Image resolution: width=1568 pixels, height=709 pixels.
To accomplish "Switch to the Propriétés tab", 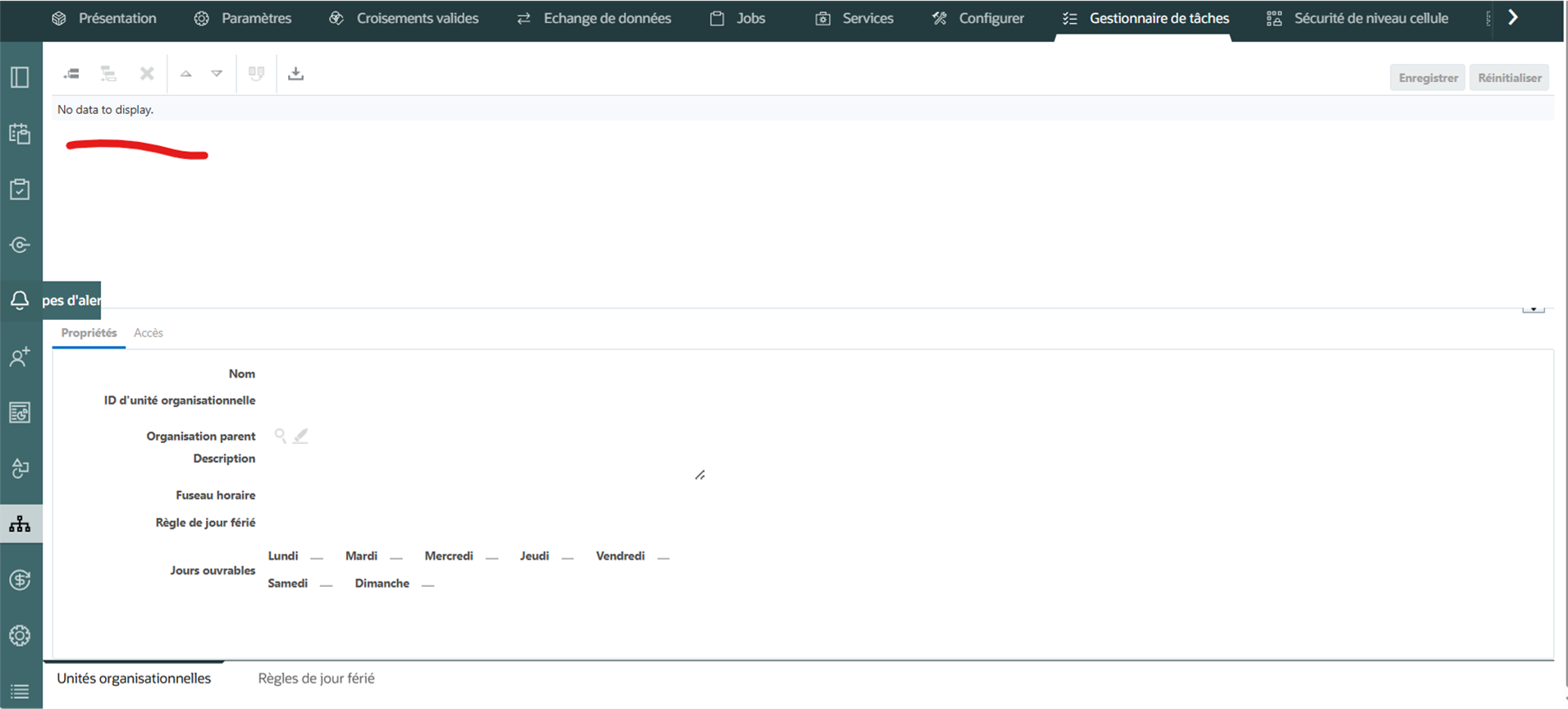I will click(89, 332).
